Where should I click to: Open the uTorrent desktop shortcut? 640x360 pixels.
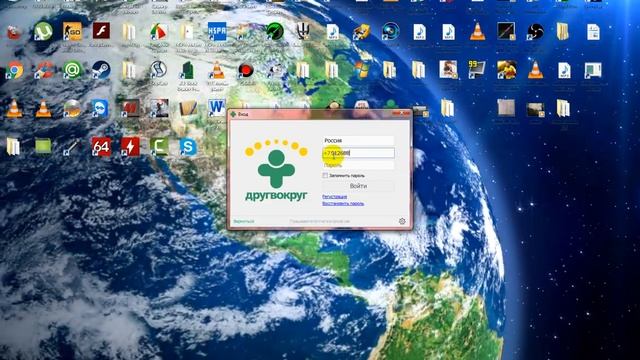point(43,31)
